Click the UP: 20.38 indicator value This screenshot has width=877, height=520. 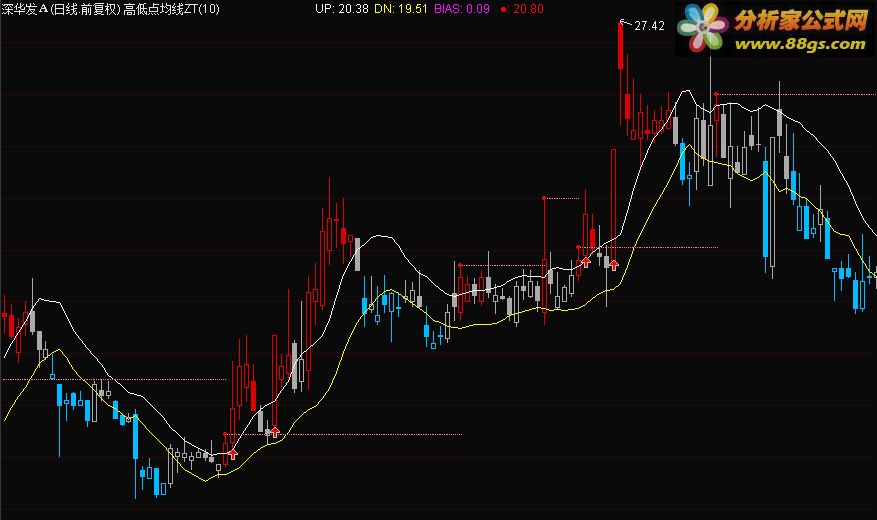[x=342, y=9]
